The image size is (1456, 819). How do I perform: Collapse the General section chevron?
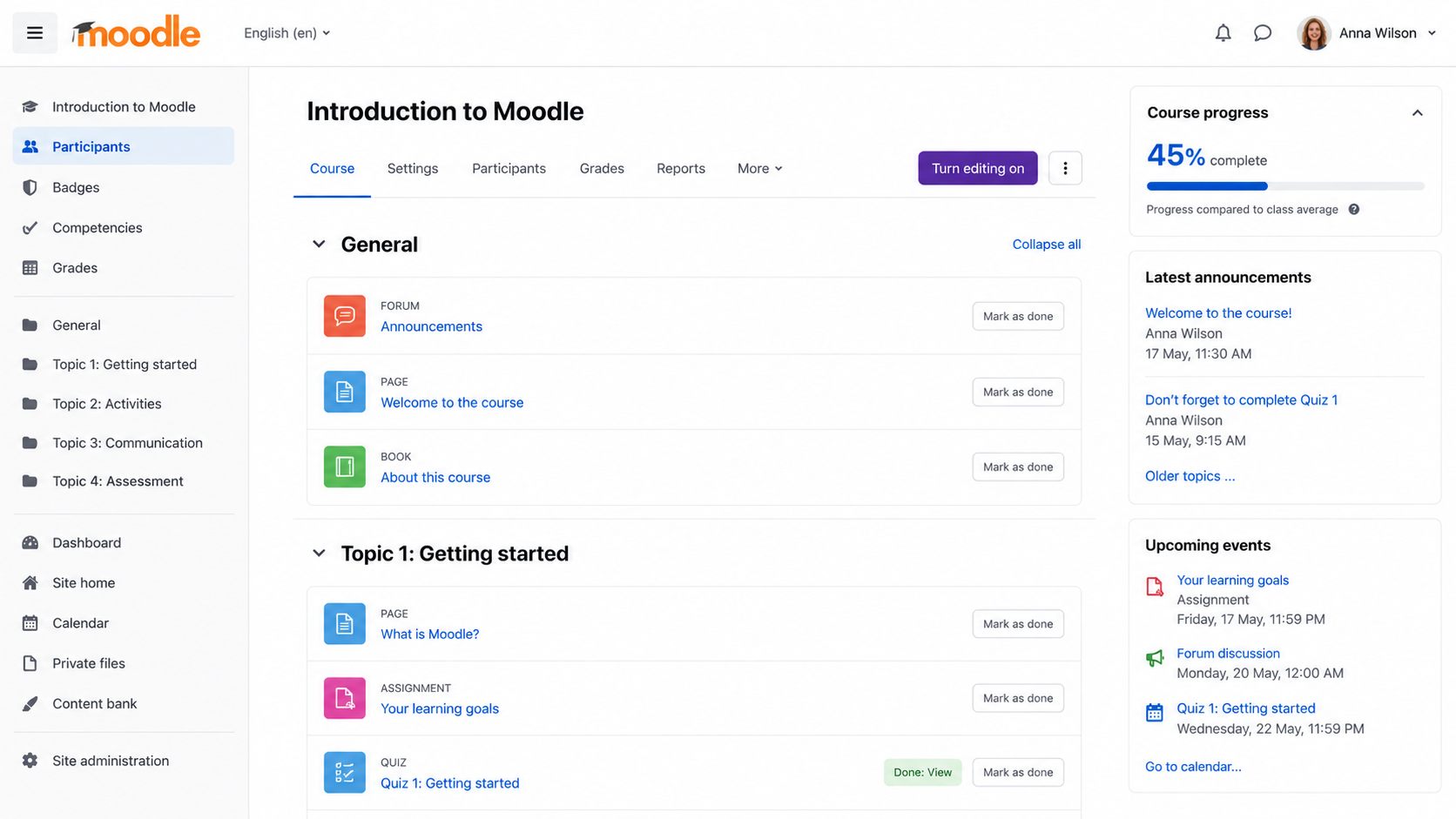pyautogui.click(x=319, y=245)
